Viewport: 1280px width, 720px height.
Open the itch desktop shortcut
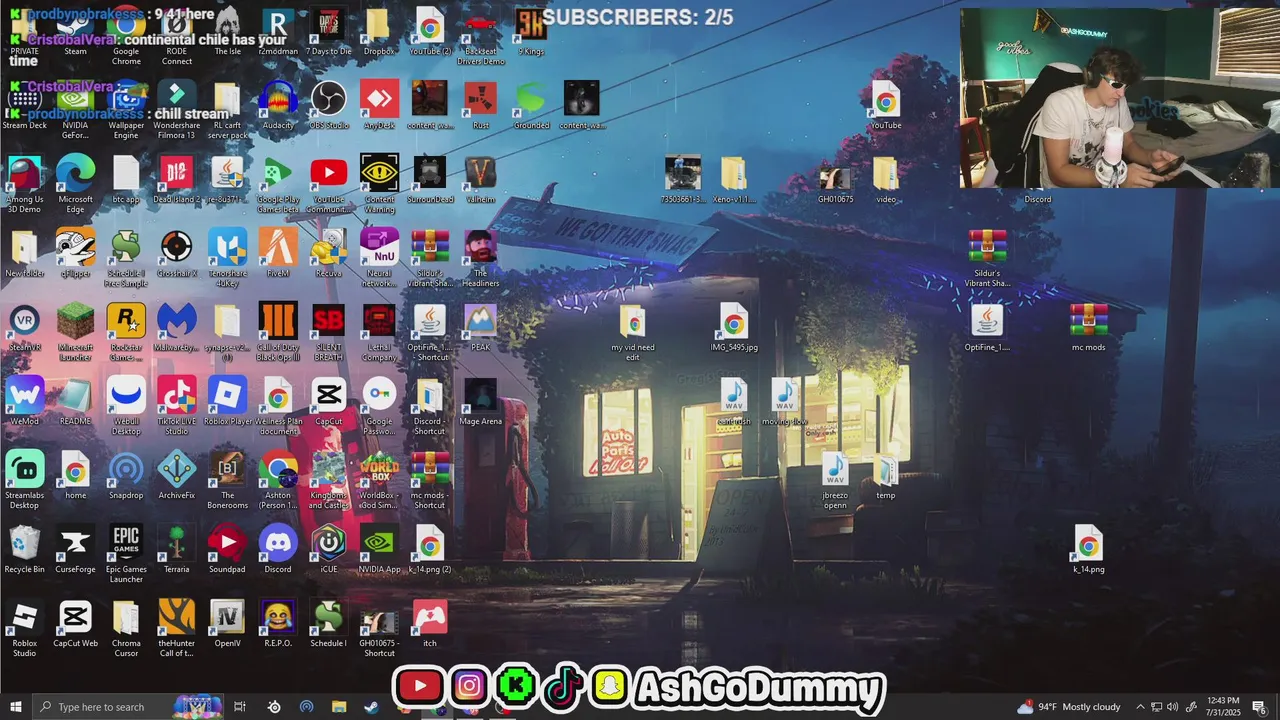point(430,624)
